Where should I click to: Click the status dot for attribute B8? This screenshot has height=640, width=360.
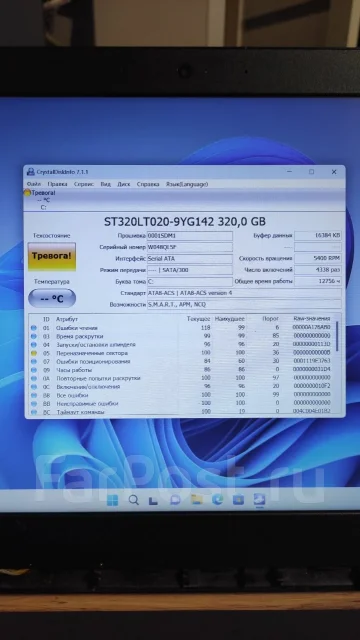click(x=33, y=395)
